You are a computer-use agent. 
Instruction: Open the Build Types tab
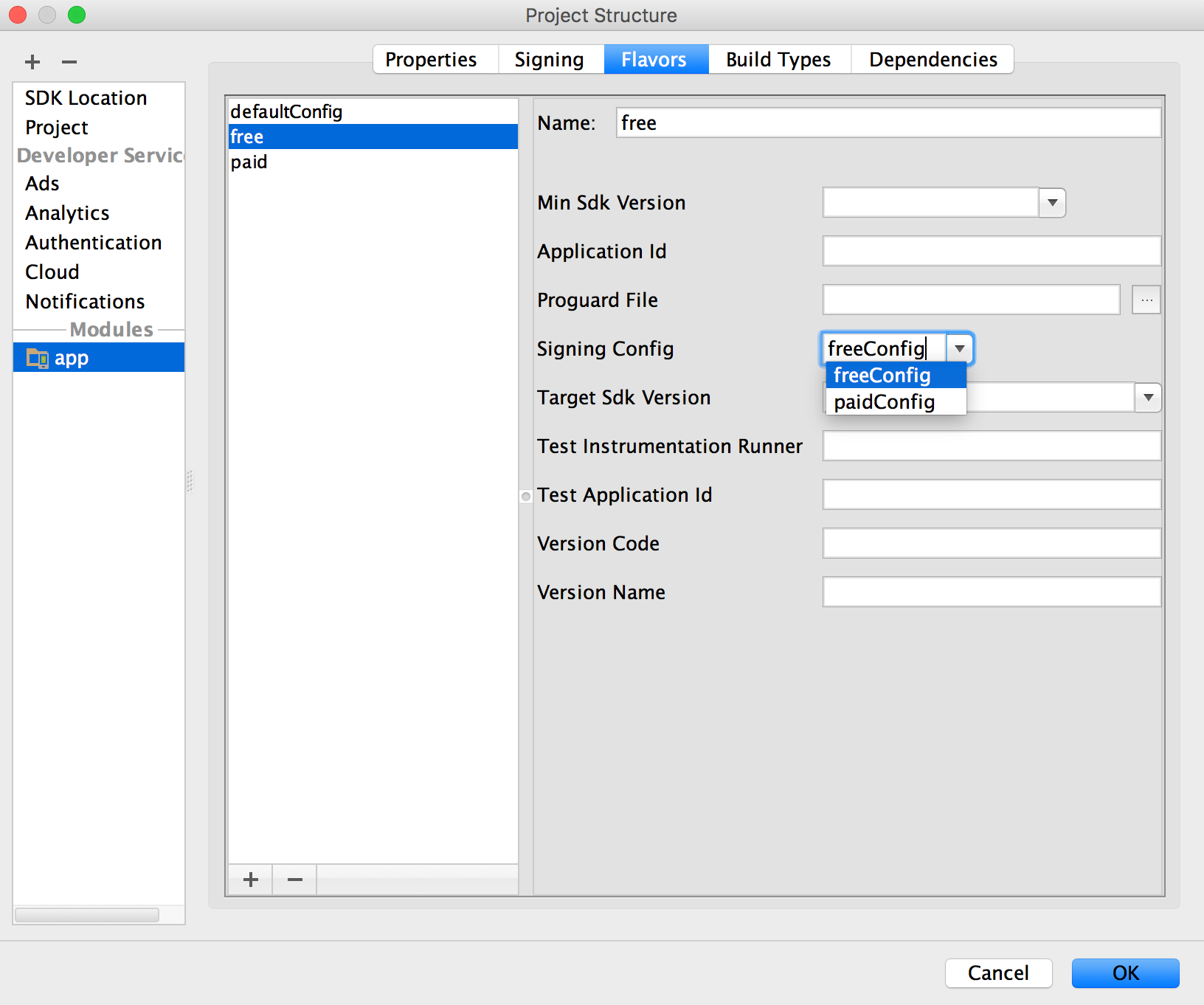pos(778,60)
